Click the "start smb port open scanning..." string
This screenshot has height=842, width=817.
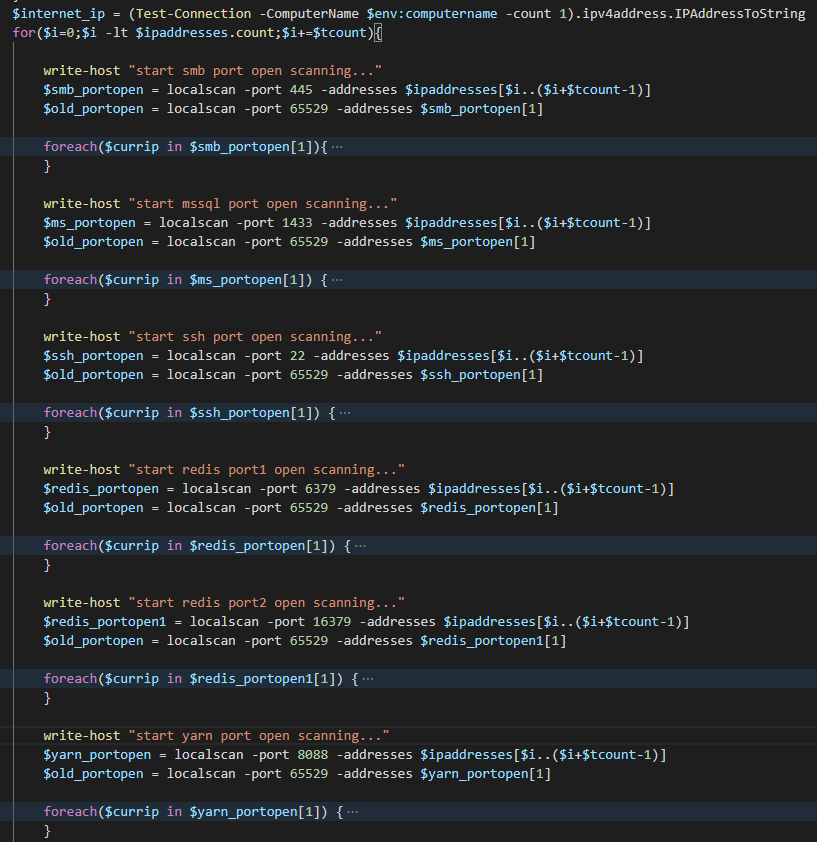coord(254,71)
